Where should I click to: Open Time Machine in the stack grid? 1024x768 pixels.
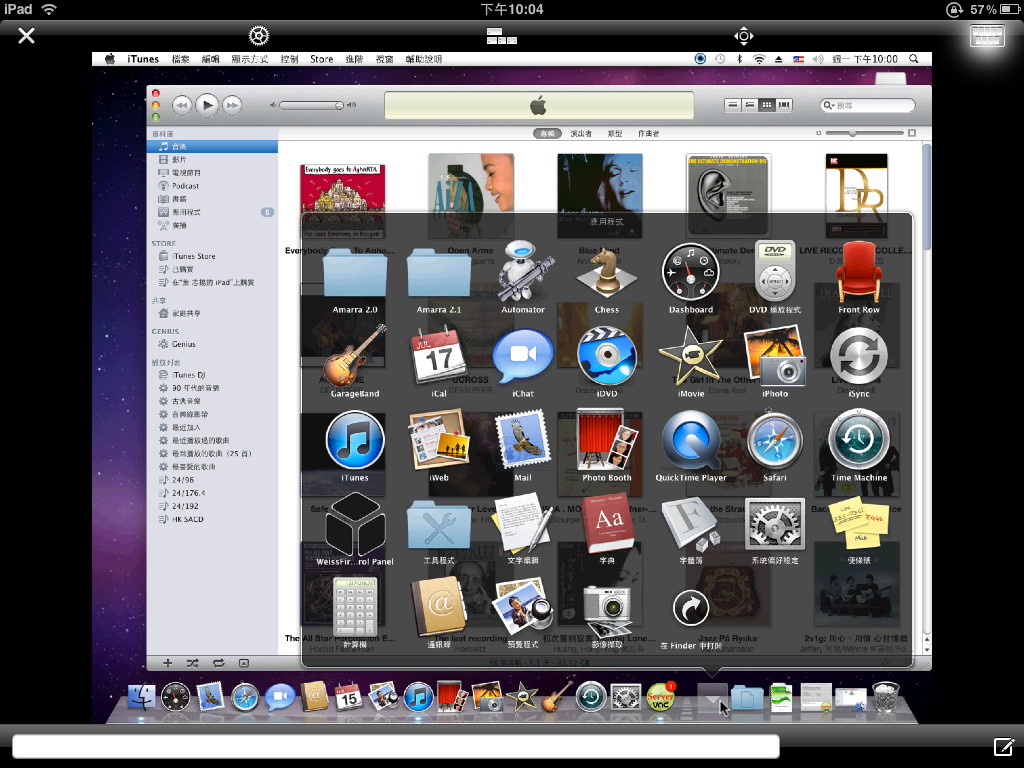[x=859, y=440]
